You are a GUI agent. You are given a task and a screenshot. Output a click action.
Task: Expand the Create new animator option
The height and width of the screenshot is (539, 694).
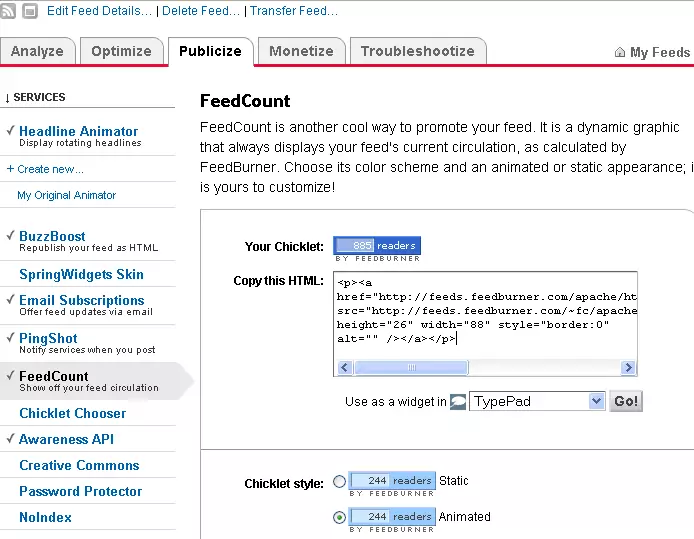(x=45, y=169)
